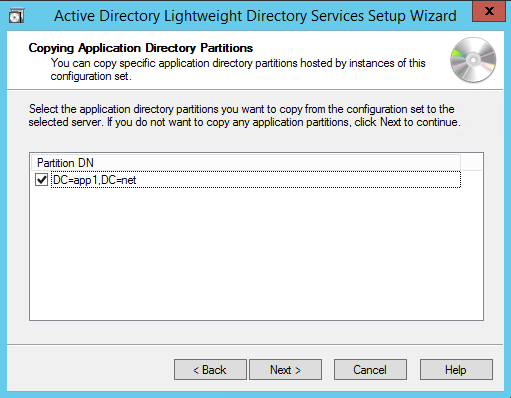Select the DC=app1,DC=net partition row text
The image size is (511, 398).
point(95,180)
